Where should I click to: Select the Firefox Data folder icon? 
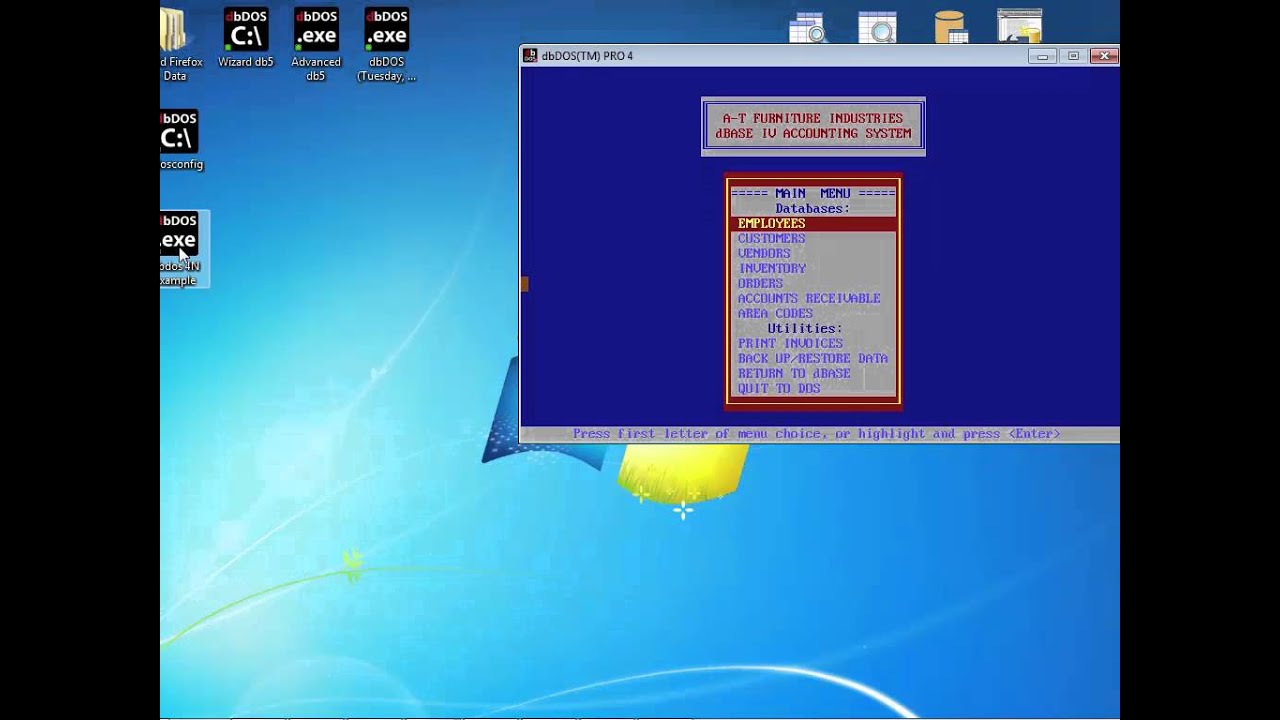(178, 44)
